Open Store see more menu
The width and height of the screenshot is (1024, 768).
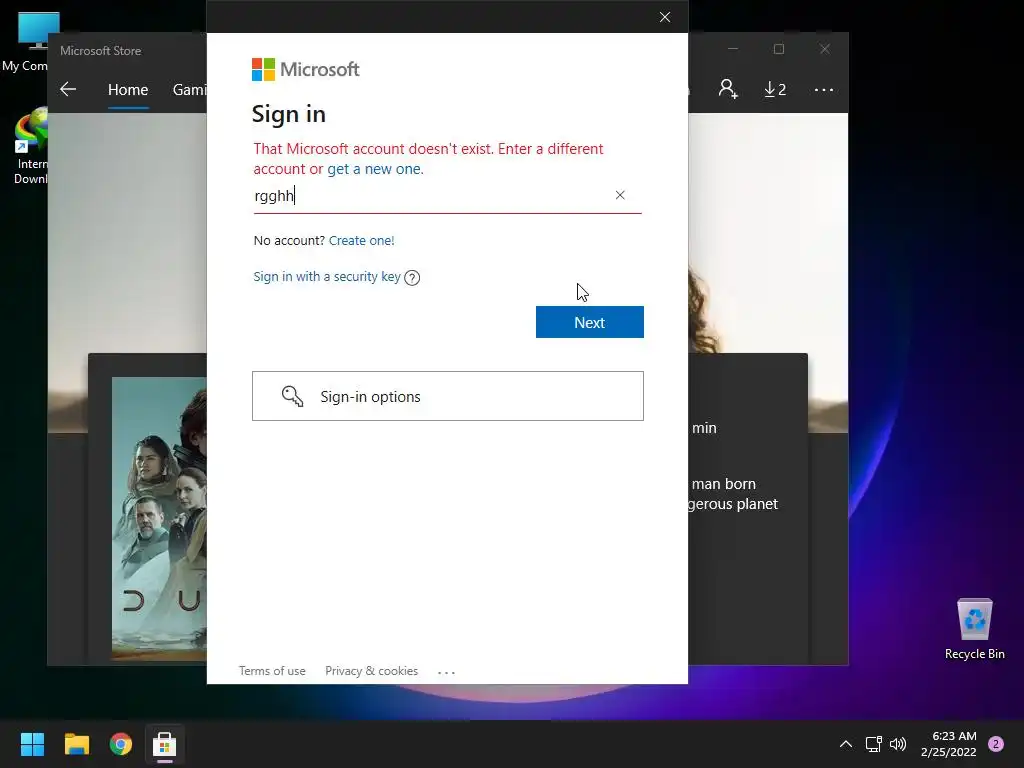point(824,89)
